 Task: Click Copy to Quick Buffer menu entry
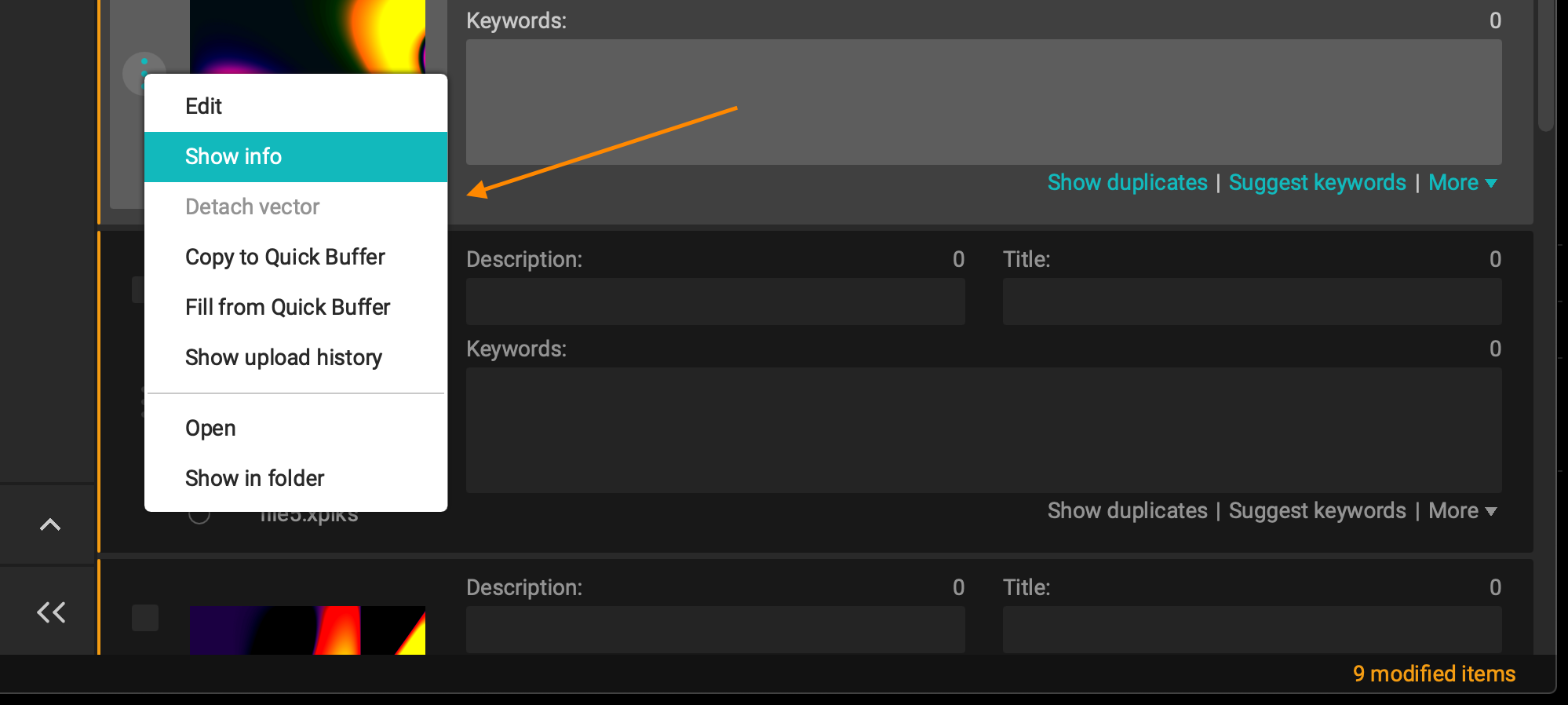(x=285, y=257)
